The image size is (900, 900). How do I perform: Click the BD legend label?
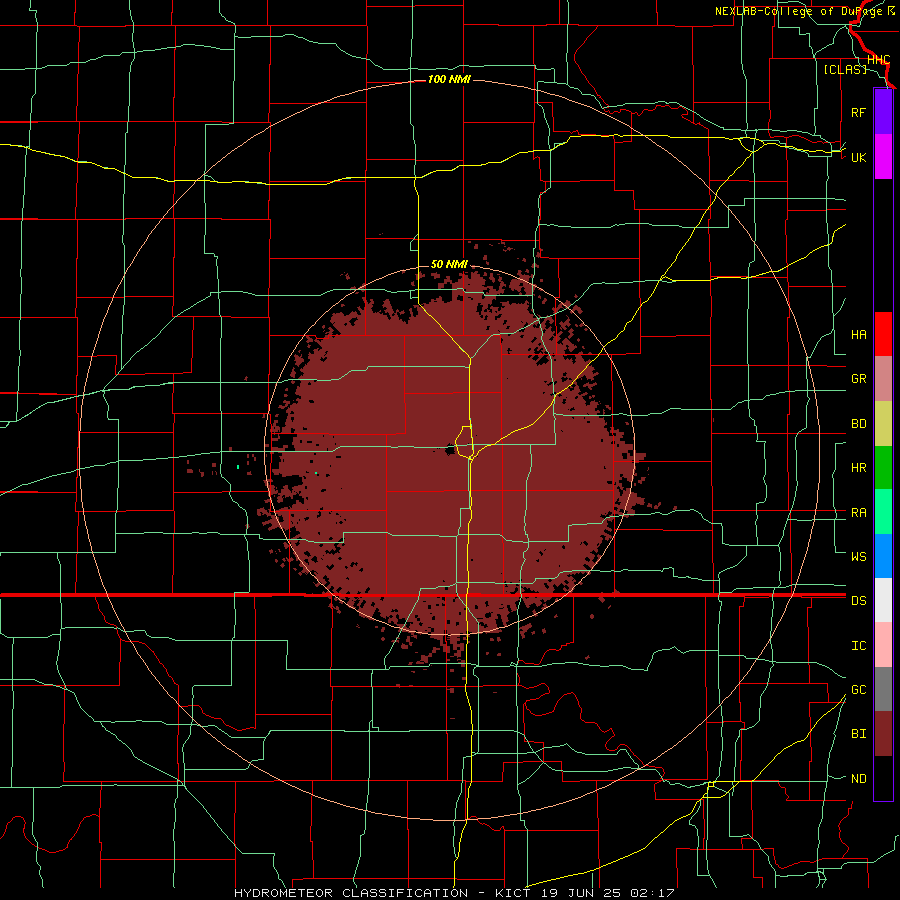pos(858,424)
